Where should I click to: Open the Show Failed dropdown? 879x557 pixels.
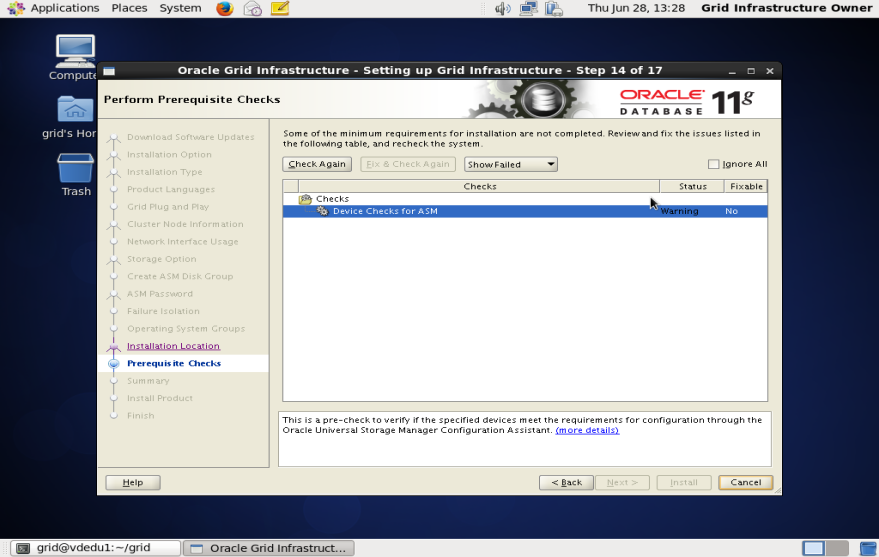510,164
